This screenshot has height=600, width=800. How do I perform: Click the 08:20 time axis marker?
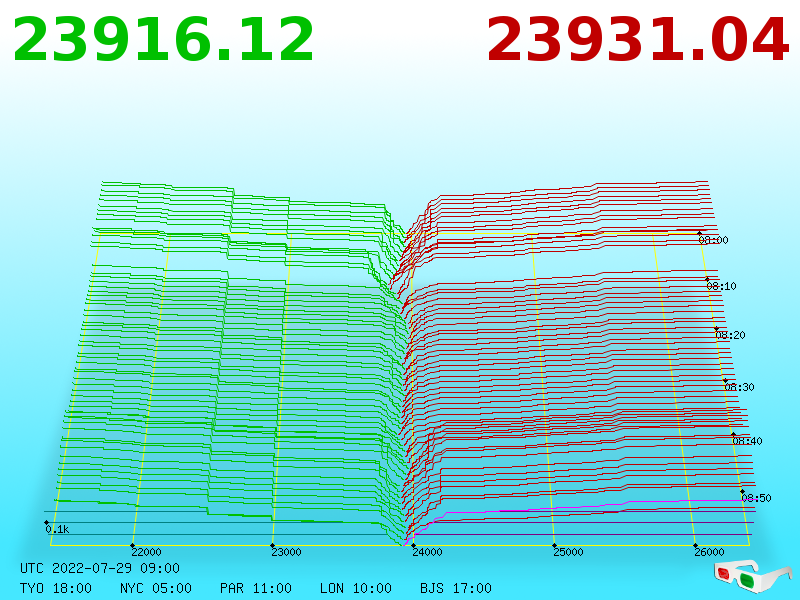coord(731,335)
